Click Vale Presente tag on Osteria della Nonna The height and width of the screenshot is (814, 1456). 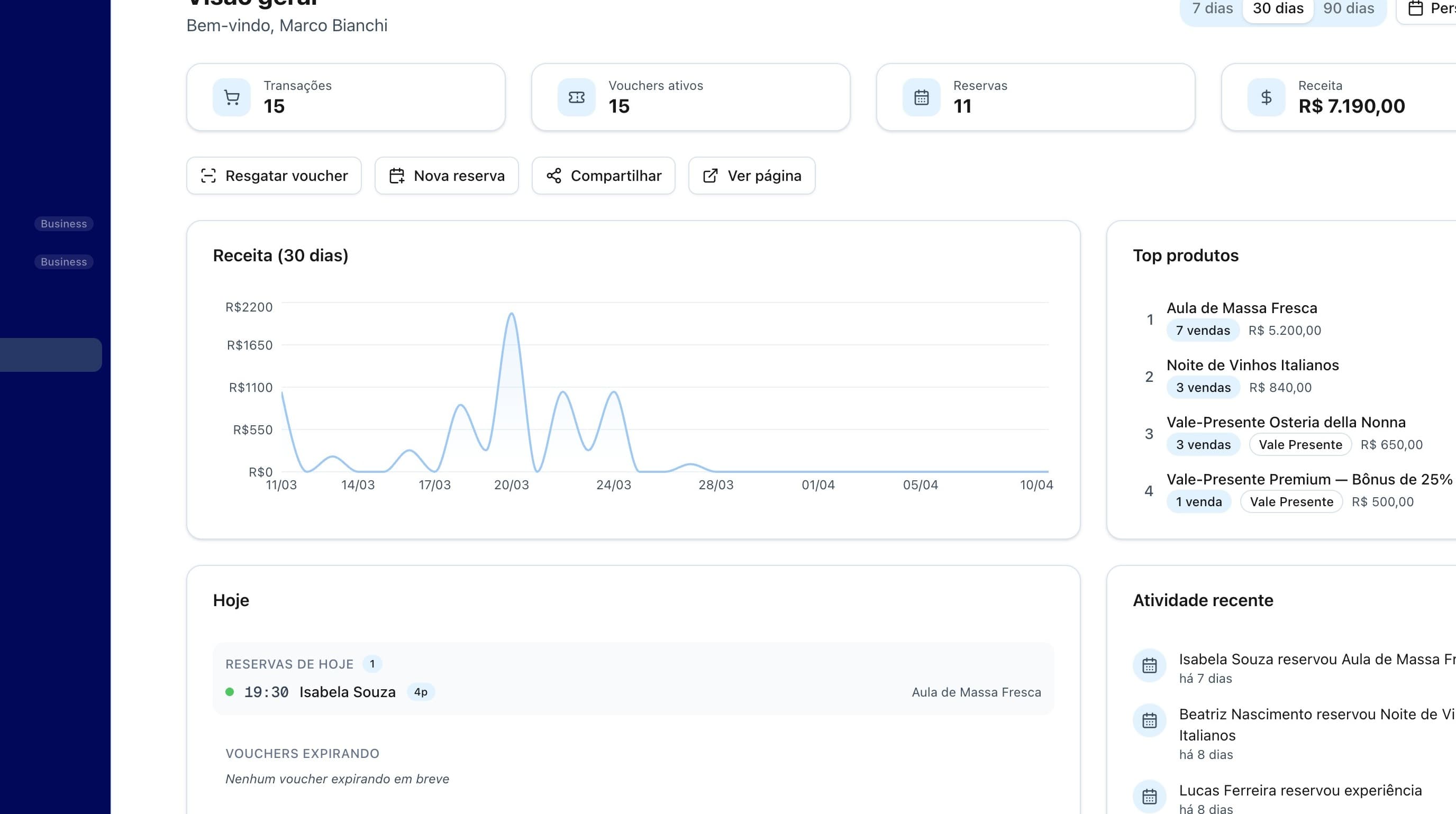click(x=1300, y=445)
